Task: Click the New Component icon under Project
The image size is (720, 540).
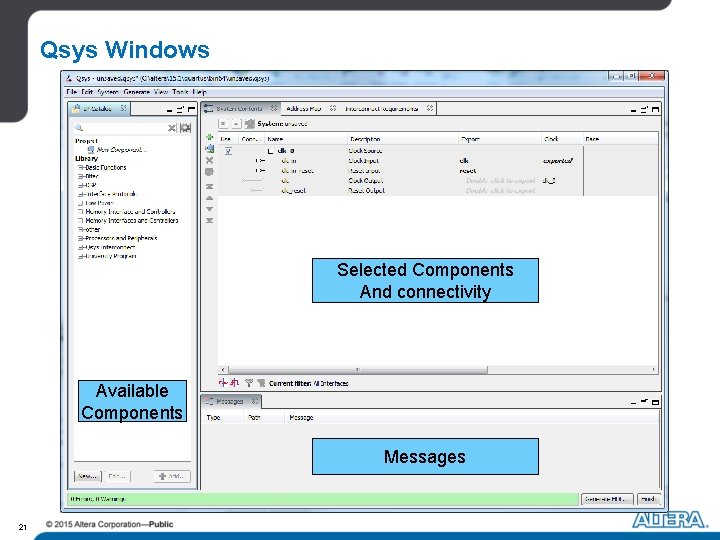Action: pyautogui.click(x=91, y=150)
